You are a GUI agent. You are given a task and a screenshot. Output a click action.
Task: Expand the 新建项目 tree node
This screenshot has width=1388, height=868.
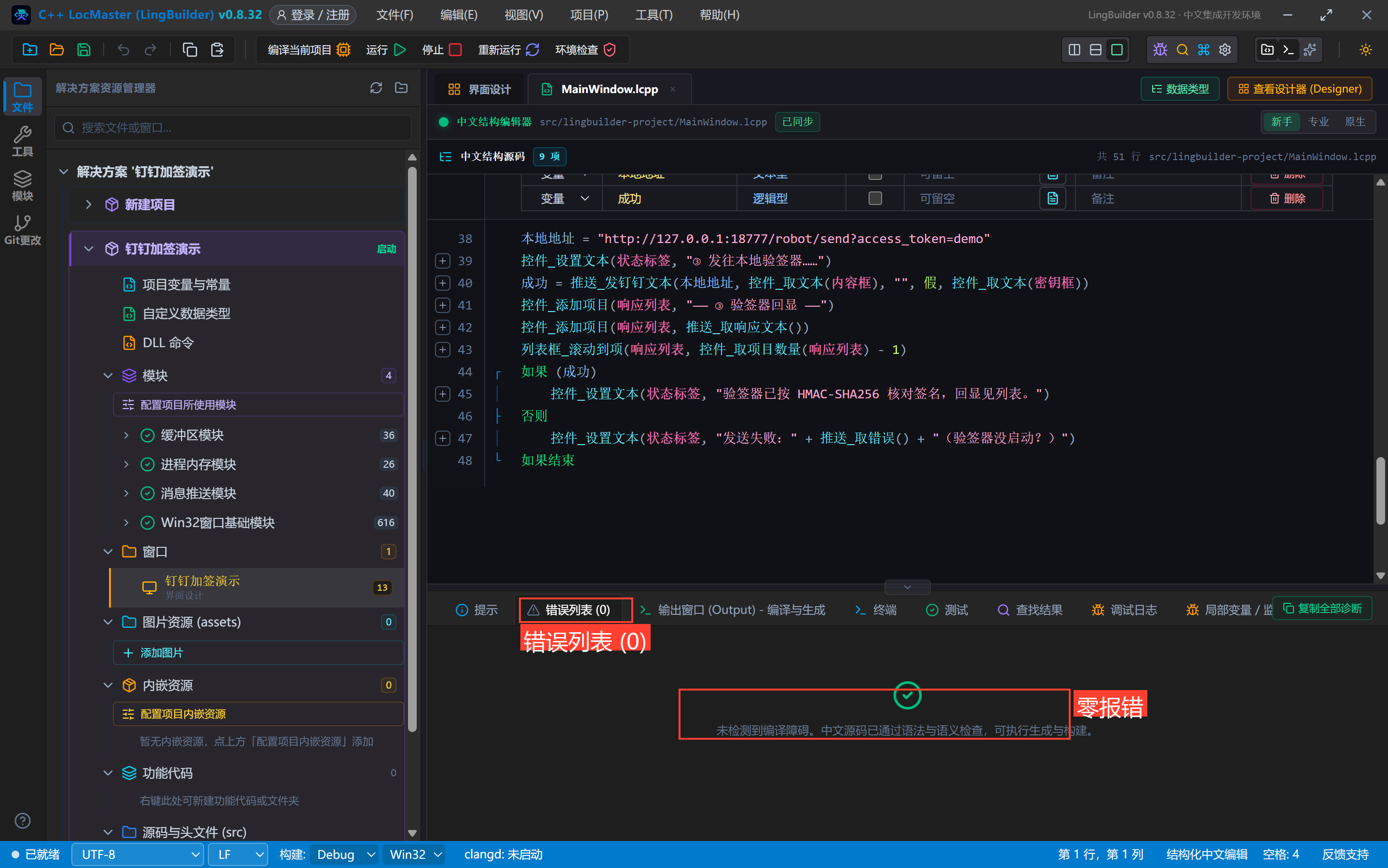[x=88, y=204]
